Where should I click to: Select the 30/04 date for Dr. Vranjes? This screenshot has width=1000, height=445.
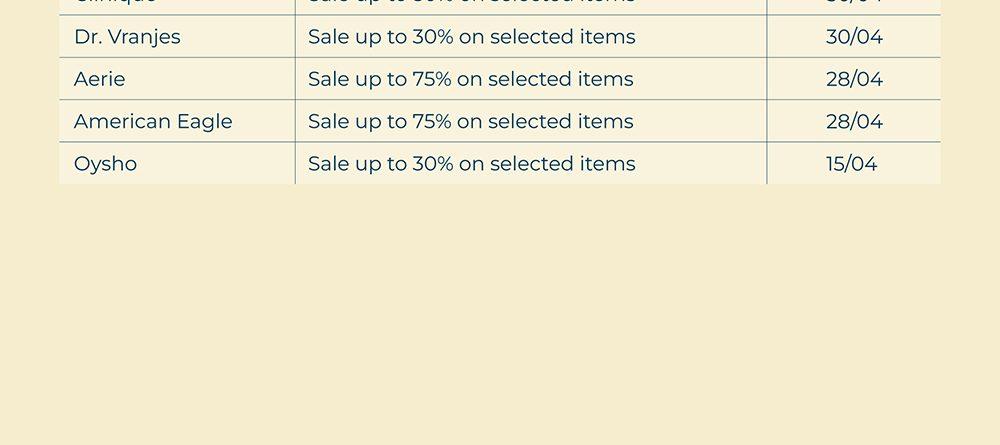pyautogui.click(x=854, y=37)
